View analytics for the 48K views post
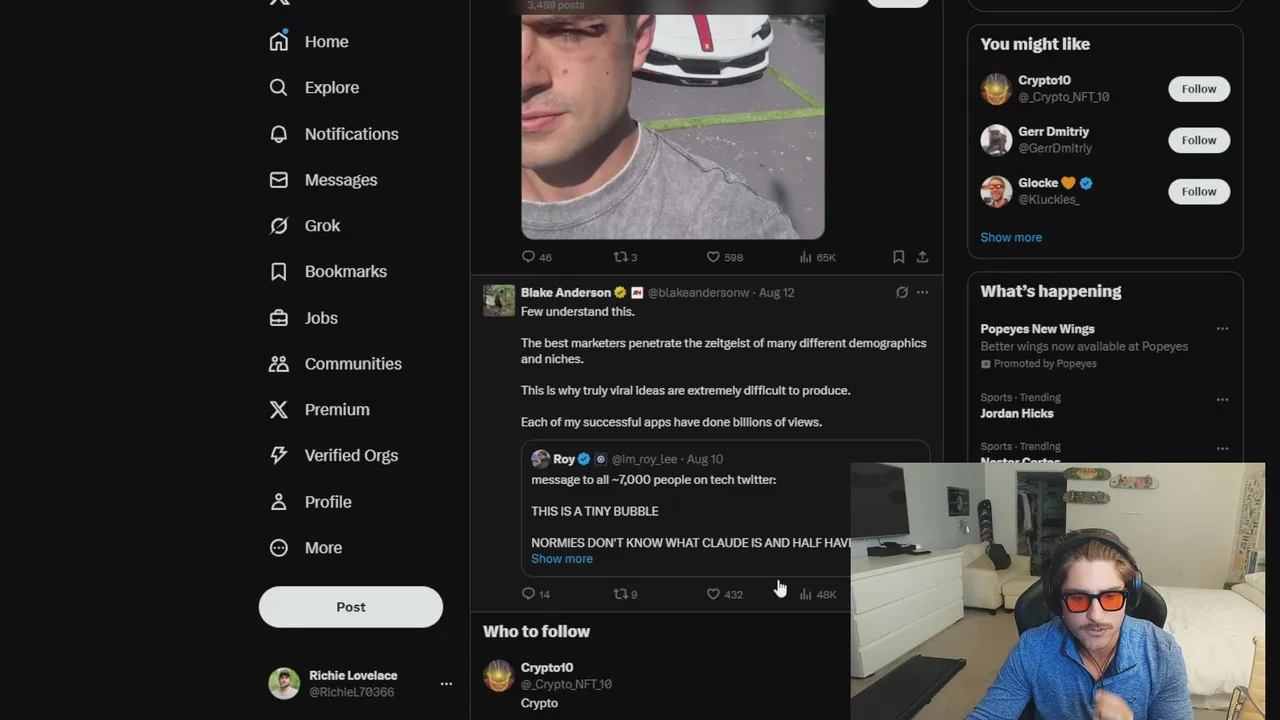The height and width of the screenshot is (720, 1280). point(806,594)
